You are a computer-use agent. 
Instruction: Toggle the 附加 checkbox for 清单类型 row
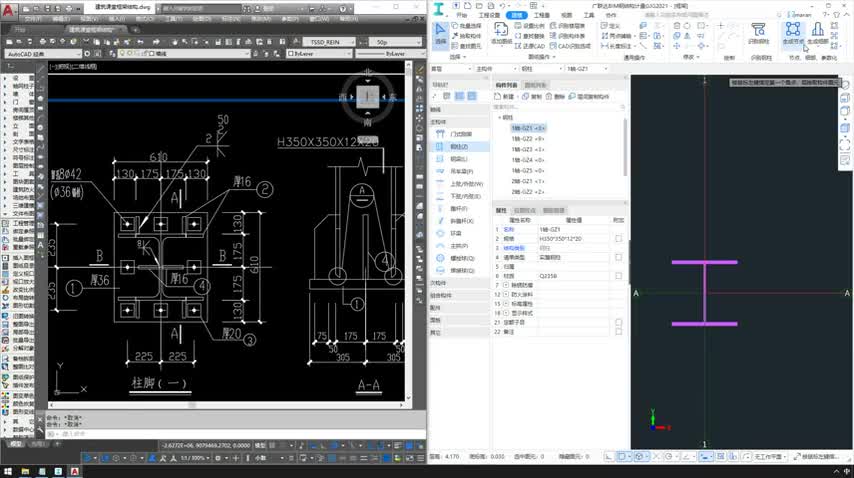point(618,257)
